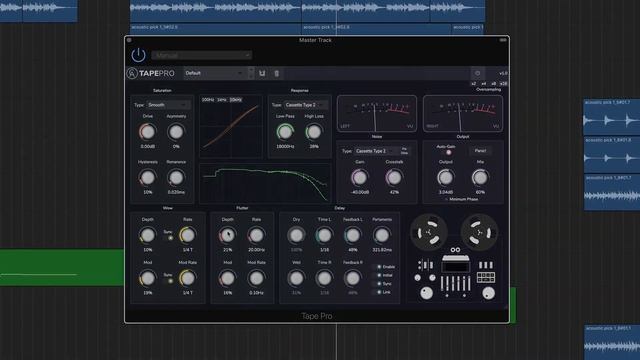The height and width of the screenshot is (360, 640).
Task: Click the RIGHT VU meter
Action: [463, 114]
